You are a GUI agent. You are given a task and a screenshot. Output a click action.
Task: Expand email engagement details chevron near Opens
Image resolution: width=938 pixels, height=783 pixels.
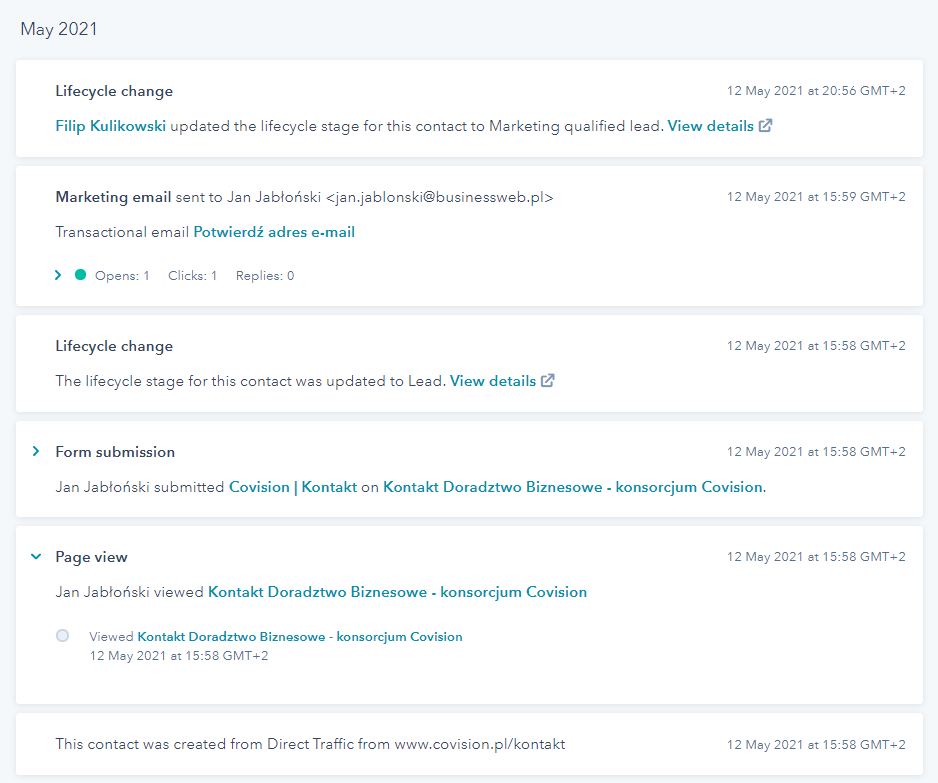tap(58, 275)
